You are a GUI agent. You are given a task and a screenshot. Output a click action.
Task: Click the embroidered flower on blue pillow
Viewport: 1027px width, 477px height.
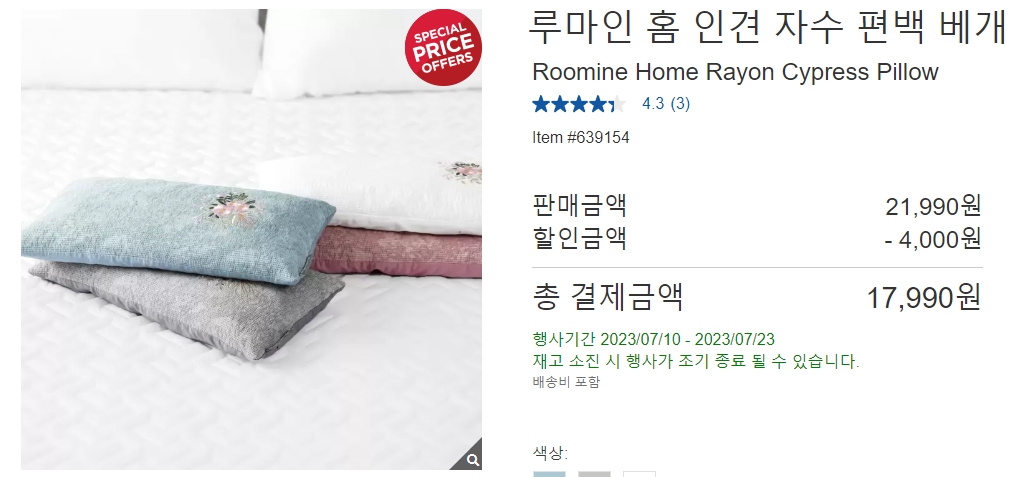pos(233,208)
